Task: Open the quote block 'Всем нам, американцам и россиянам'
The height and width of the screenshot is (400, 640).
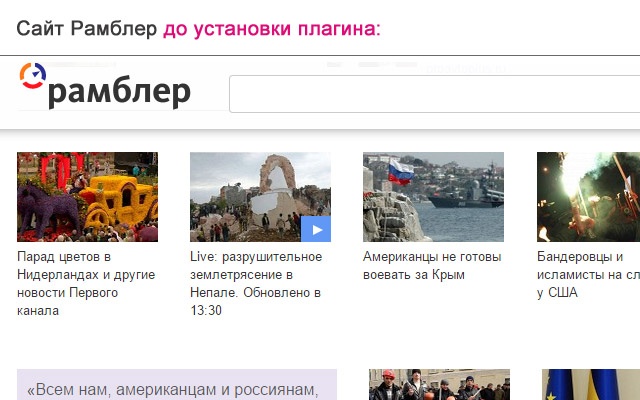Action: (177, 384)
